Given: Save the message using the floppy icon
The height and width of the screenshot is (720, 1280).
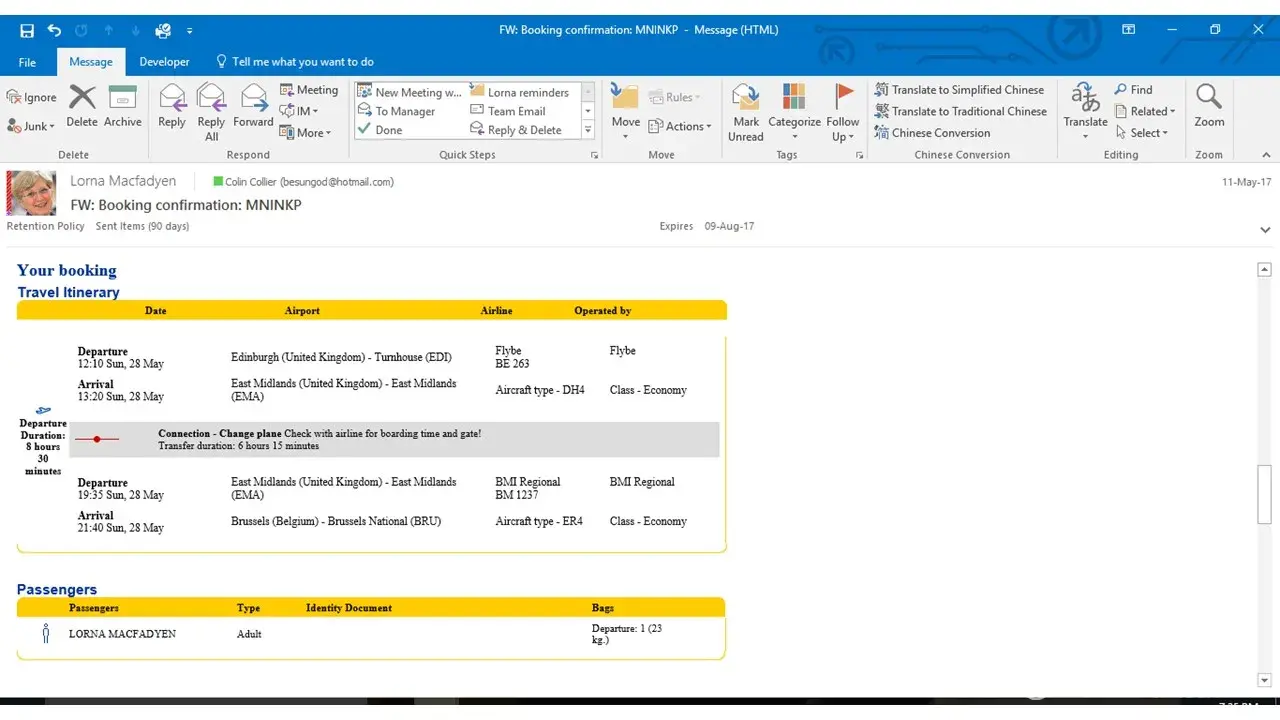Looking at the screenshot, I should click(27, 30).
